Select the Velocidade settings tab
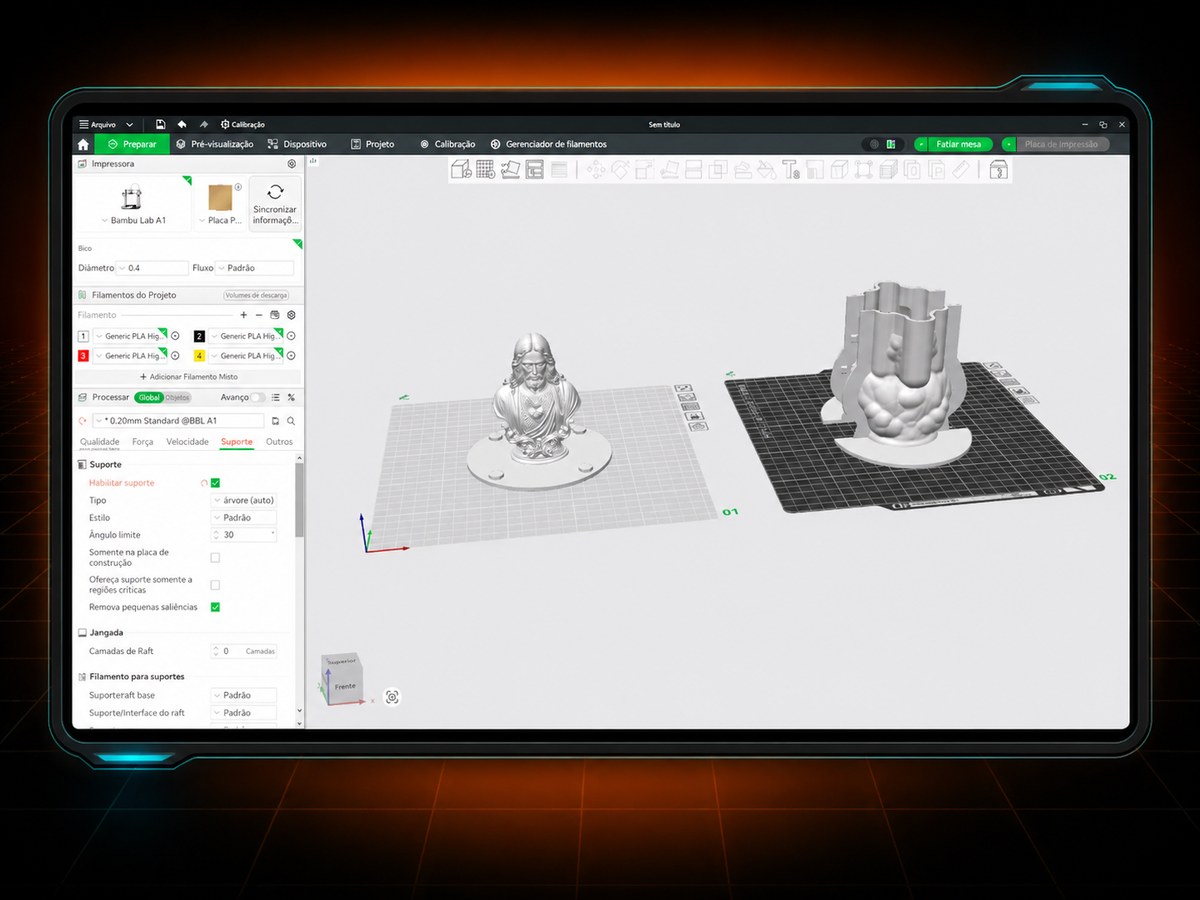 pos(187,442)
